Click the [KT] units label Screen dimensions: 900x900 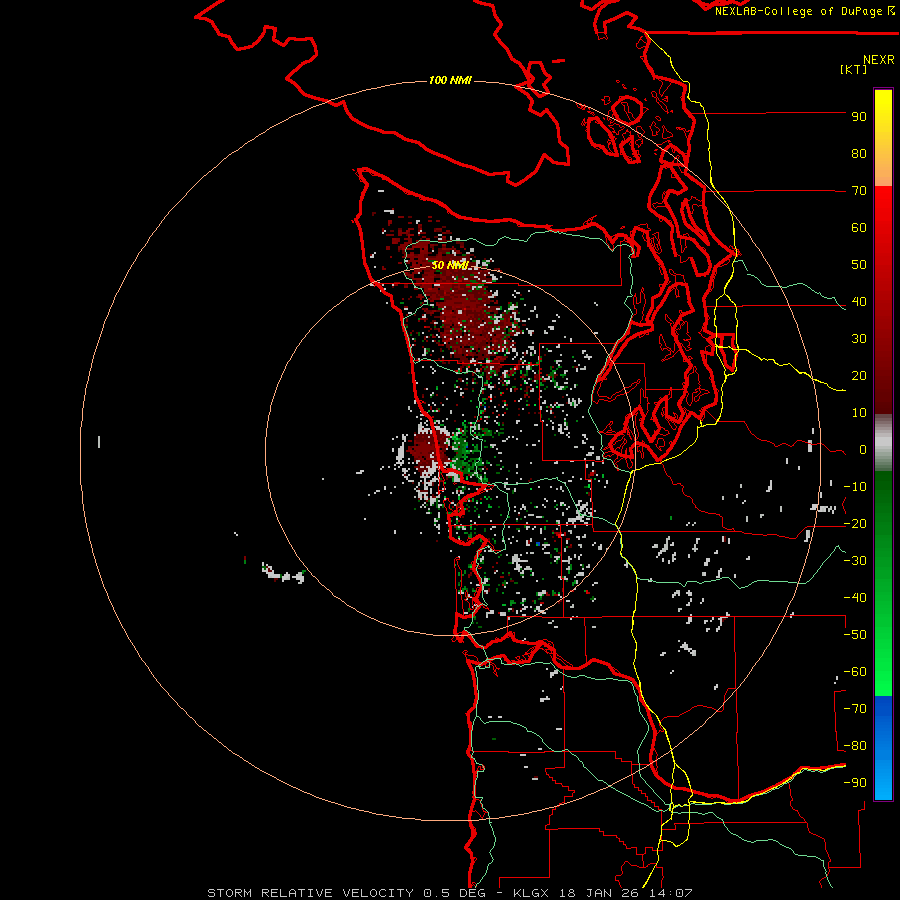853,69
